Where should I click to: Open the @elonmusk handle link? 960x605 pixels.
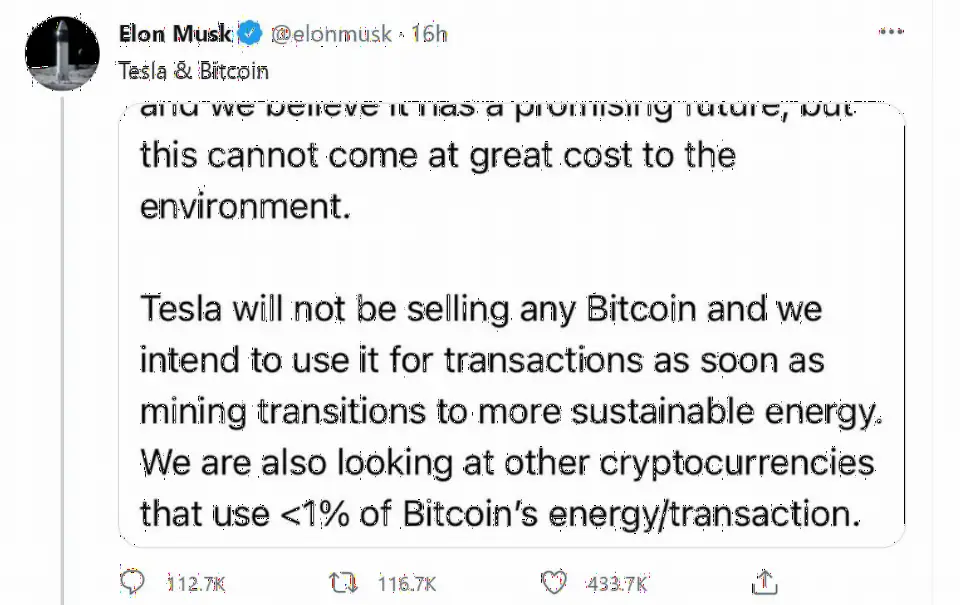click(x=331, y=34)
